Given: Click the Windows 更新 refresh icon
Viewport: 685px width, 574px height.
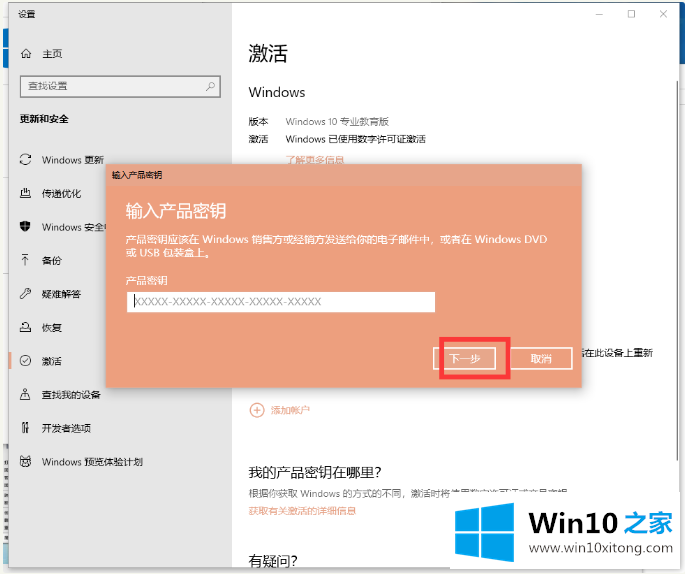Looking at the screenshot, I should coord(26,159).
